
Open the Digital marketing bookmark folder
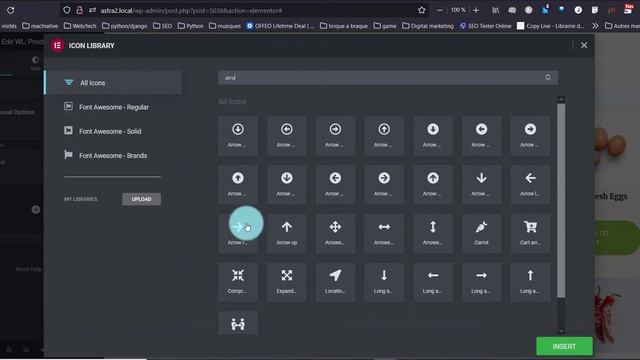coord(428,26)
